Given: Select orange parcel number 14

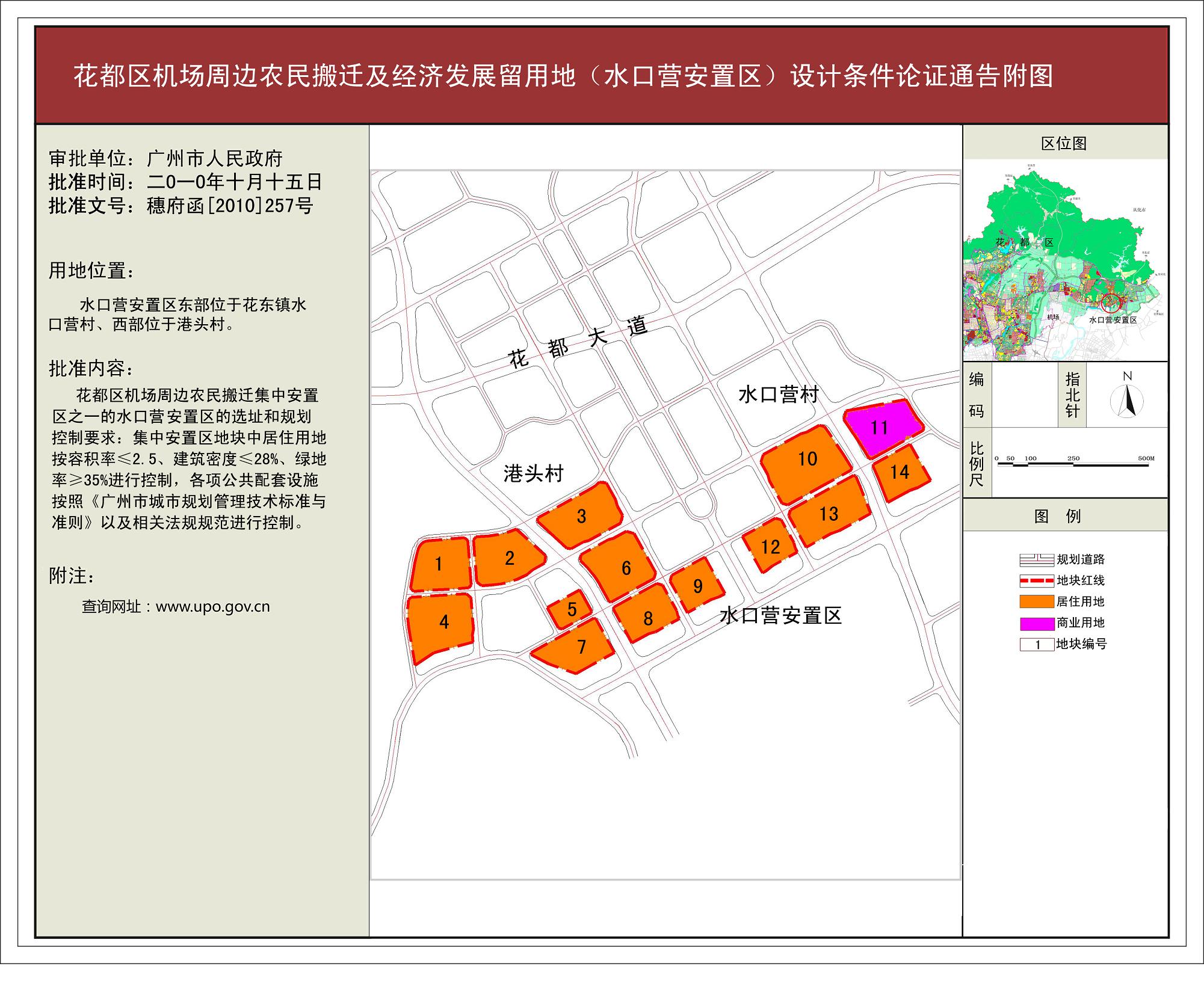Looking at the screenshot, I should click(901, 473).
